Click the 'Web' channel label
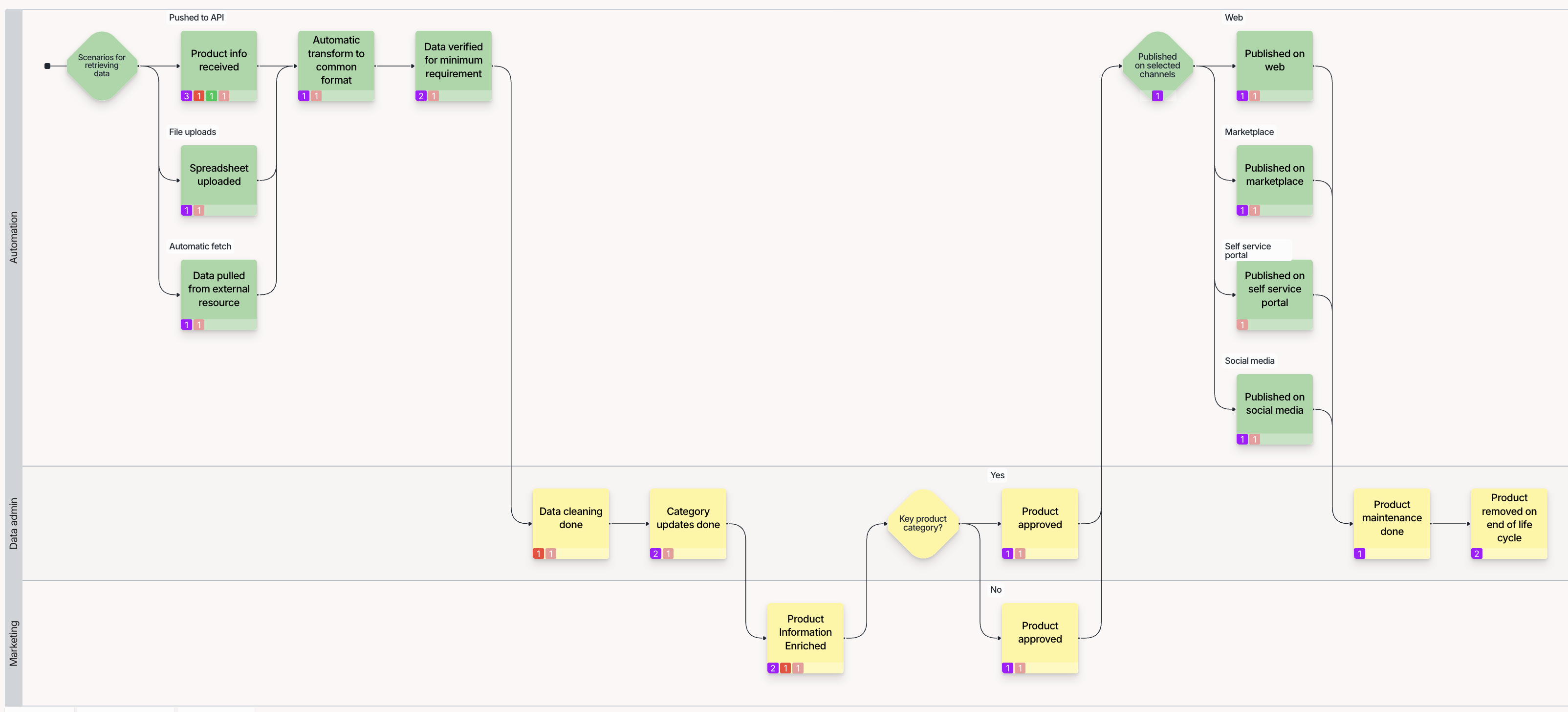 coord(1234,18)
